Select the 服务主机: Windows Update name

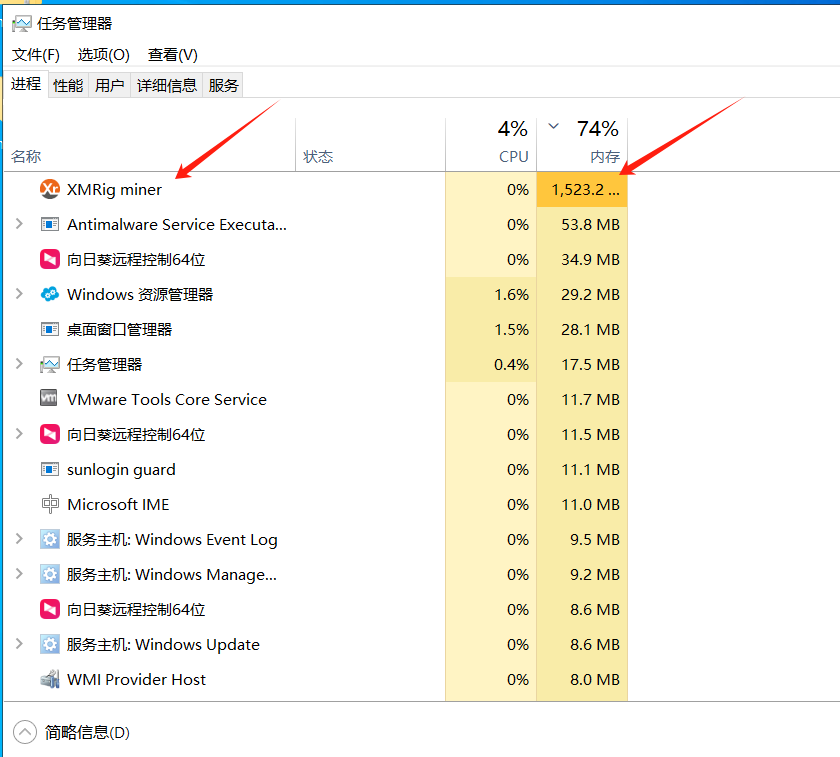coord(163,644)
